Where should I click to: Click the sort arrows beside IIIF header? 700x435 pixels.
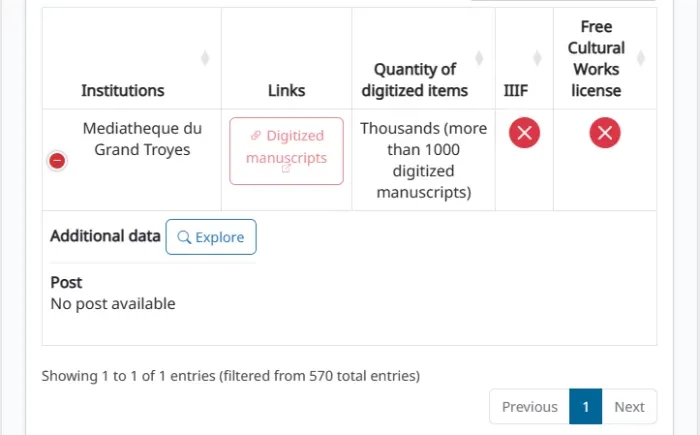coord(538,58)
